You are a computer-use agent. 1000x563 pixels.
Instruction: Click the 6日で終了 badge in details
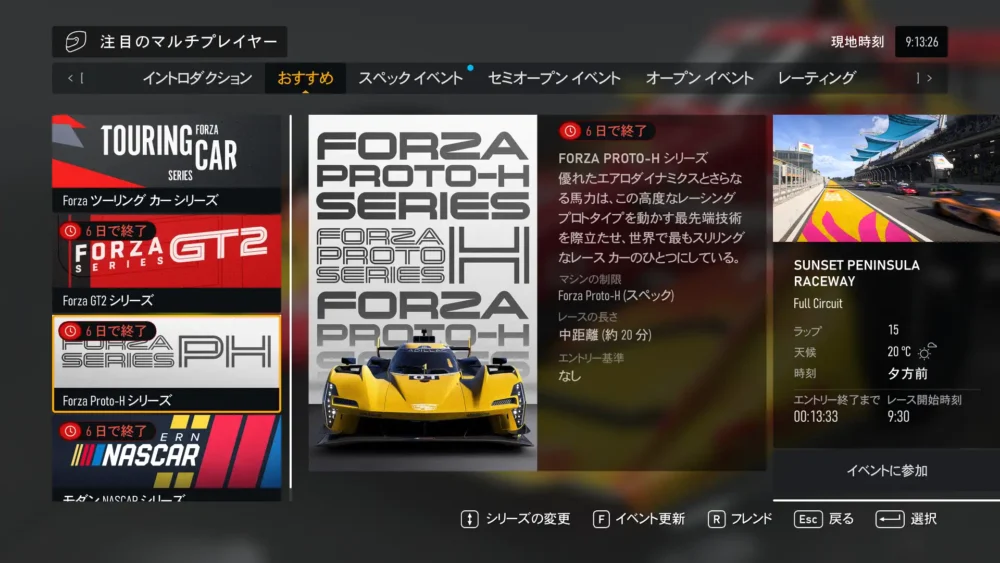tap(606, 131)
